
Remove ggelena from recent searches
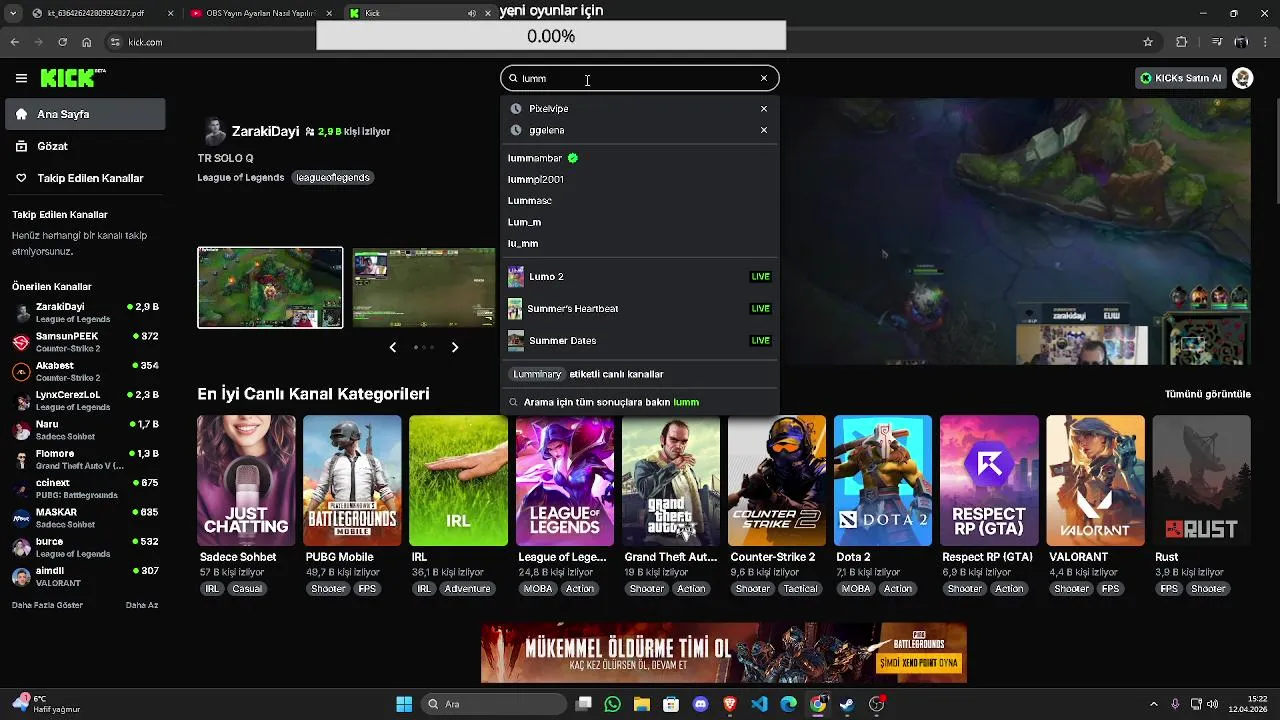(764, 130)
